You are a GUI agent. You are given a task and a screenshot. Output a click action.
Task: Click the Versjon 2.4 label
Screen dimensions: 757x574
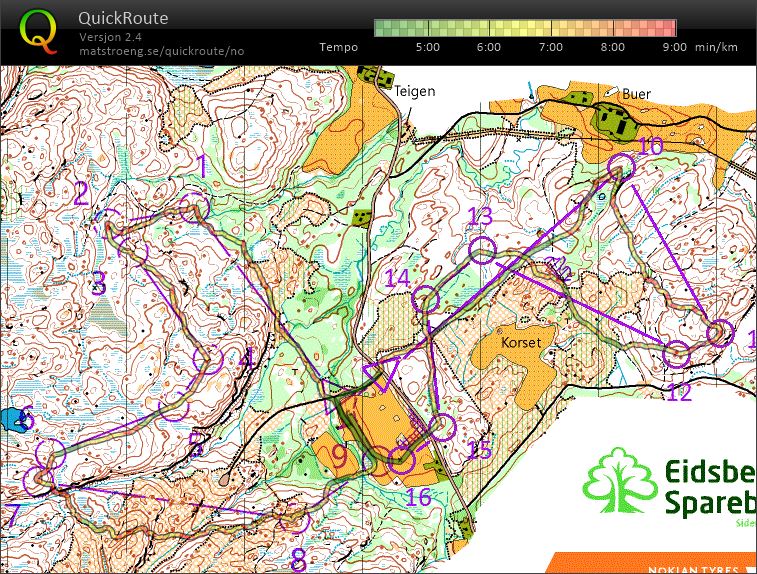coord(111,37)
